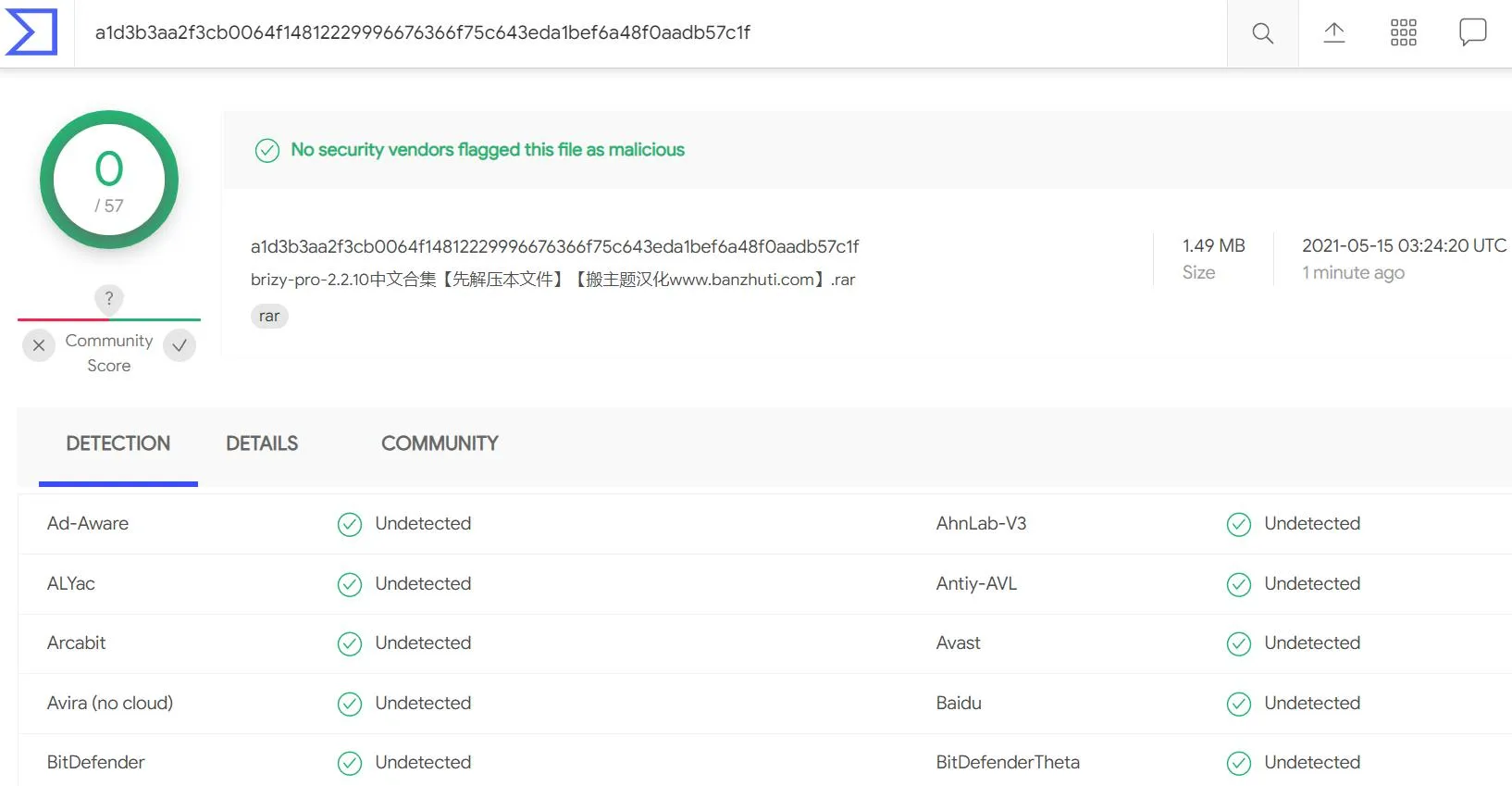The width and height of the screenshot is (1512, 786).
Task: Click the VirusTotal sigma logo
Action: 32,32
